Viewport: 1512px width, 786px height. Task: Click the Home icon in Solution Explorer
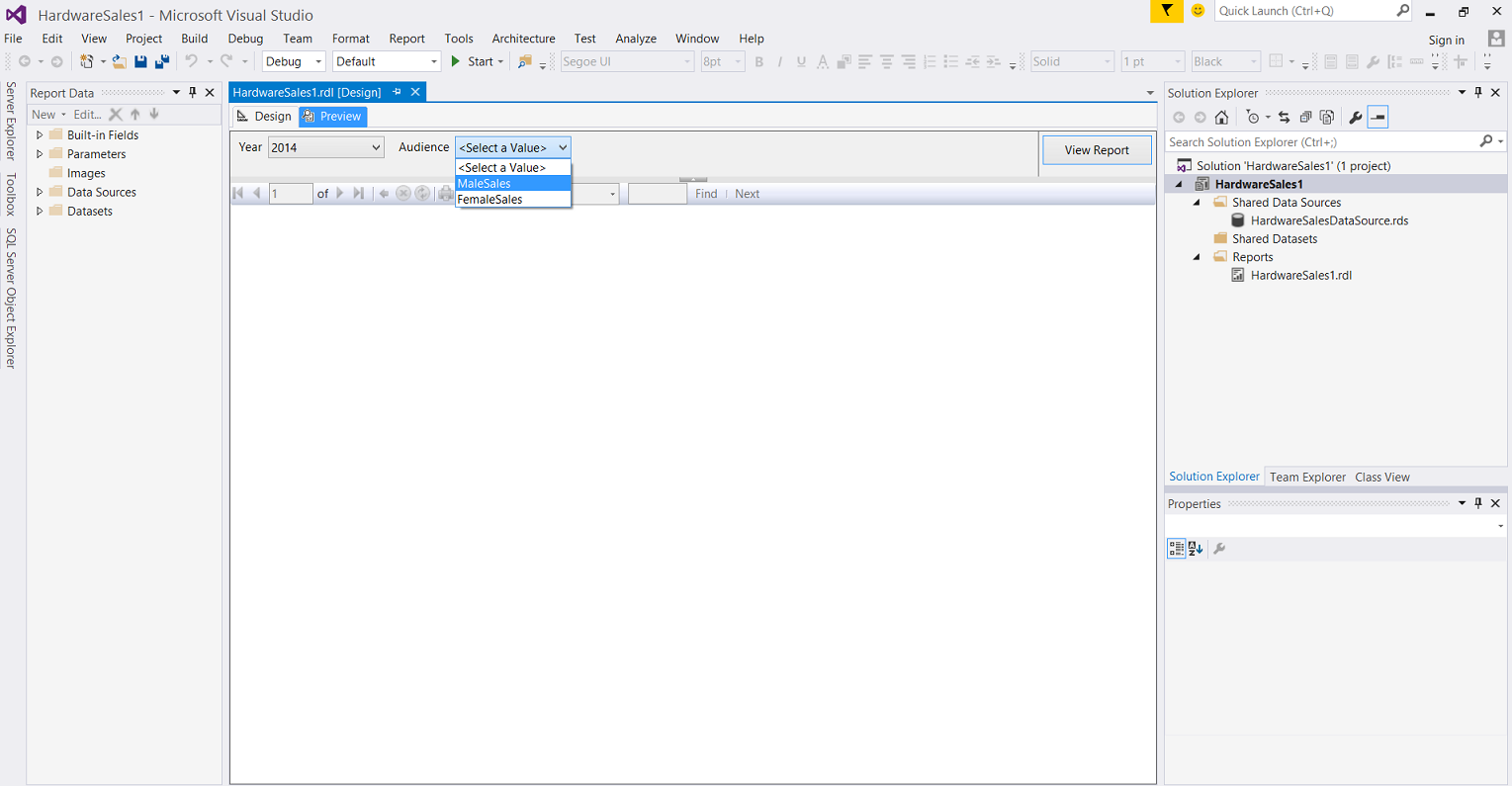point(1221,117)
